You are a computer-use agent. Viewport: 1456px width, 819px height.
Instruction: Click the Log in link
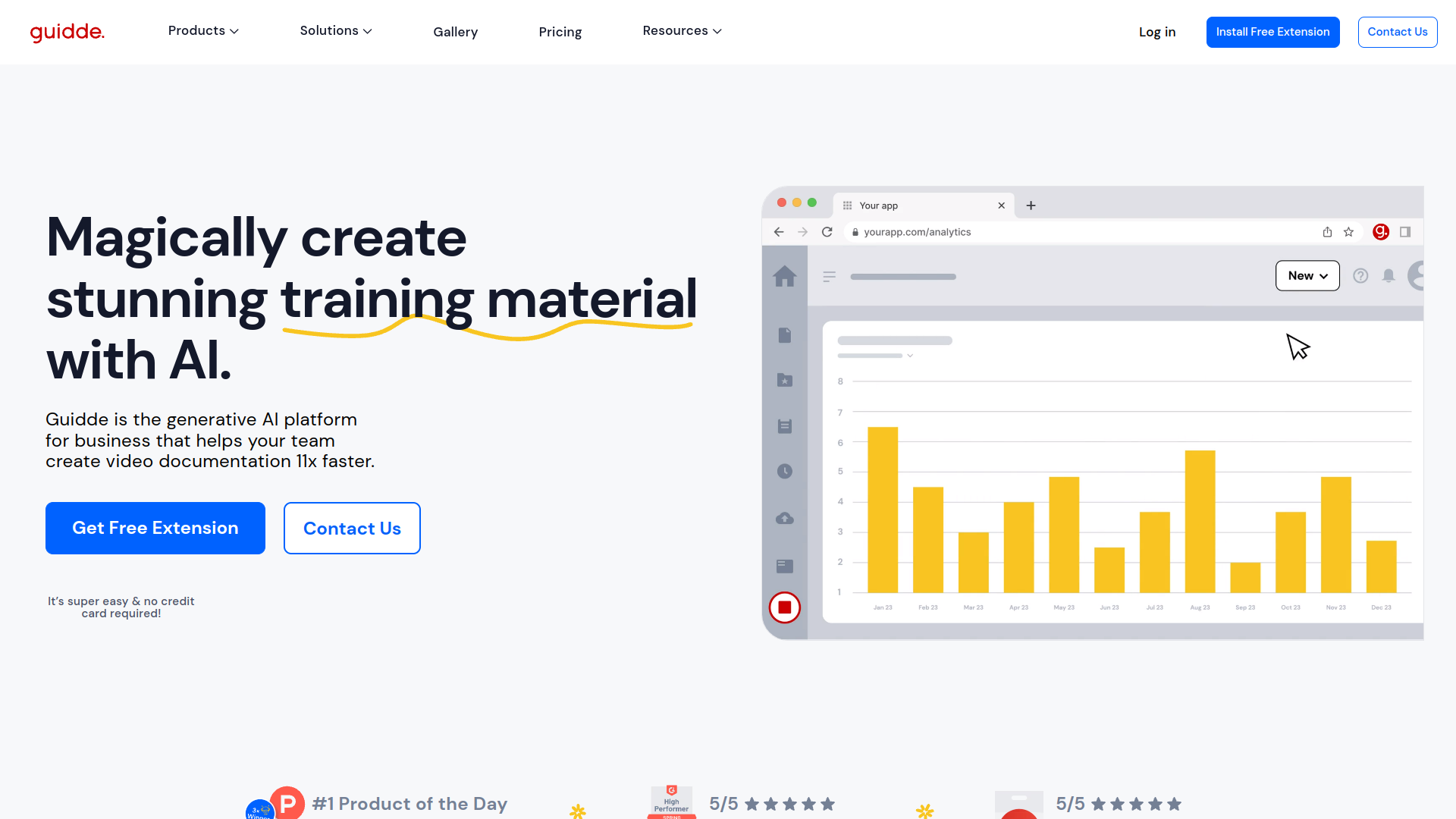point(1156,32)
